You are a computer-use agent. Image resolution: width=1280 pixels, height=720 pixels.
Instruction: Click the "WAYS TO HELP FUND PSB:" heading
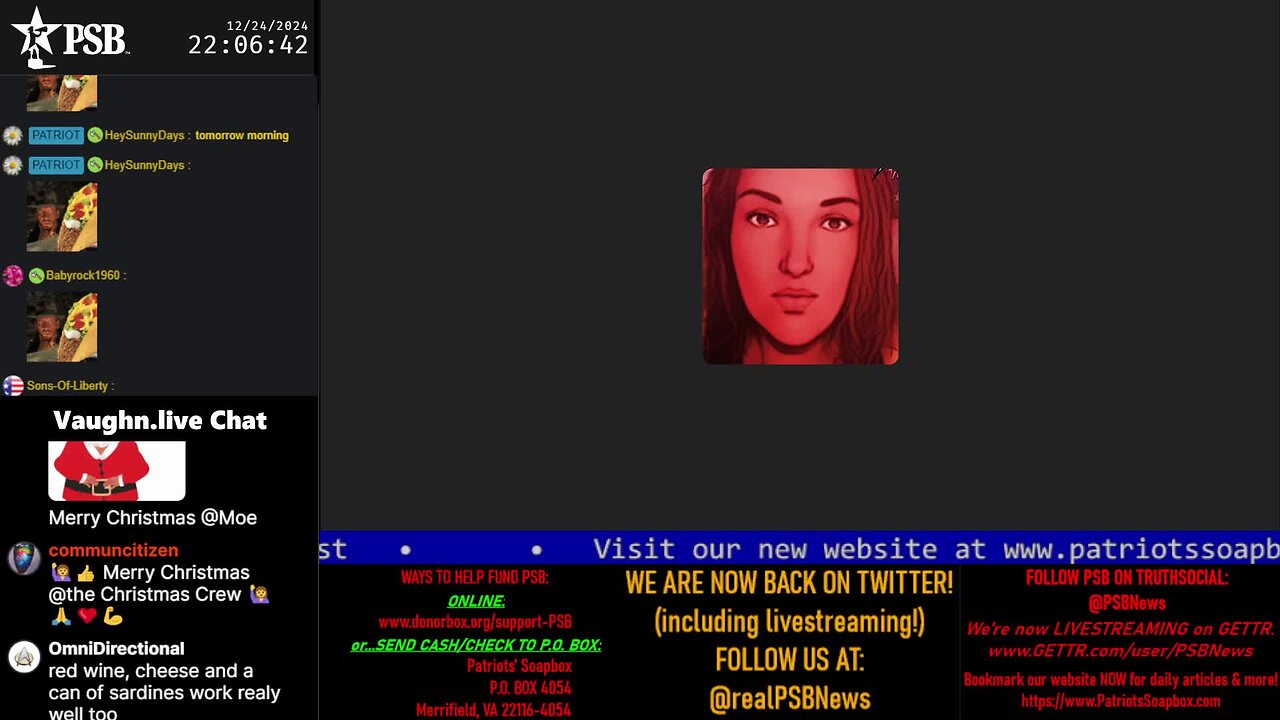coord(475,577)
